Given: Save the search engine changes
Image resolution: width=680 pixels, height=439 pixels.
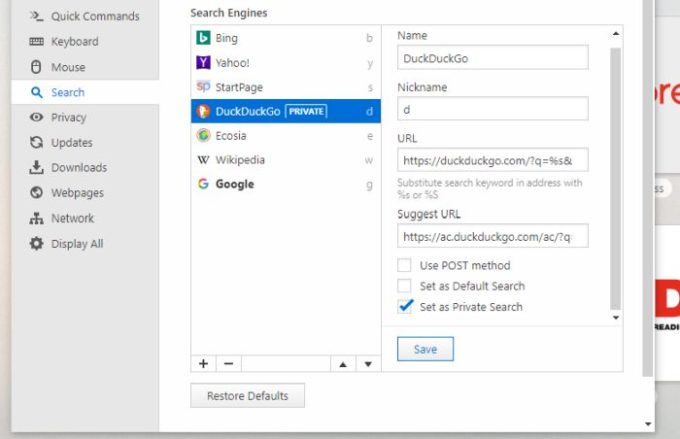Looking at the screenshot, I should click(x=425, y=348).
